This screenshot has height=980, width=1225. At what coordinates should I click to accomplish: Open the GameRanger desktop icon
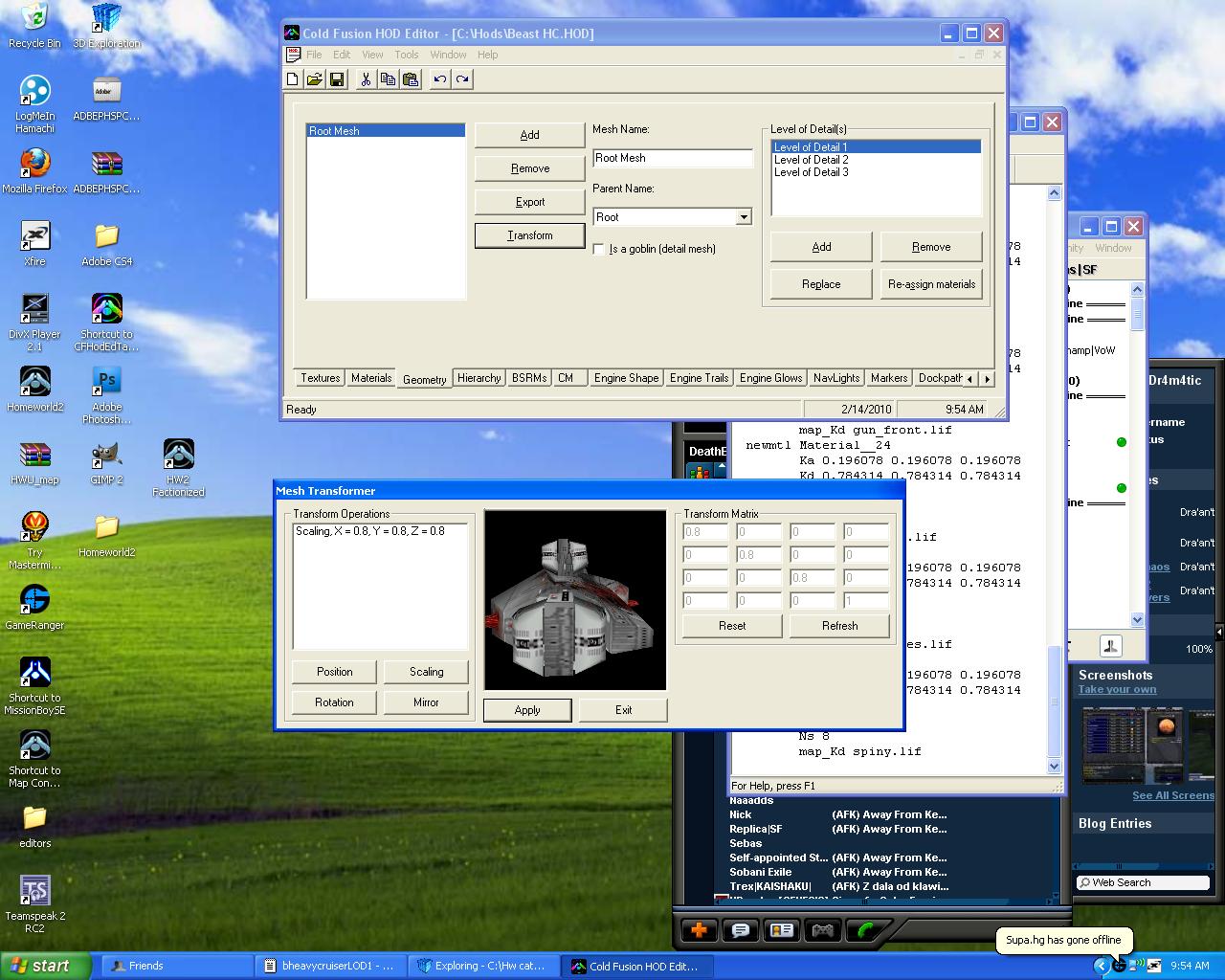coord(34,608)
